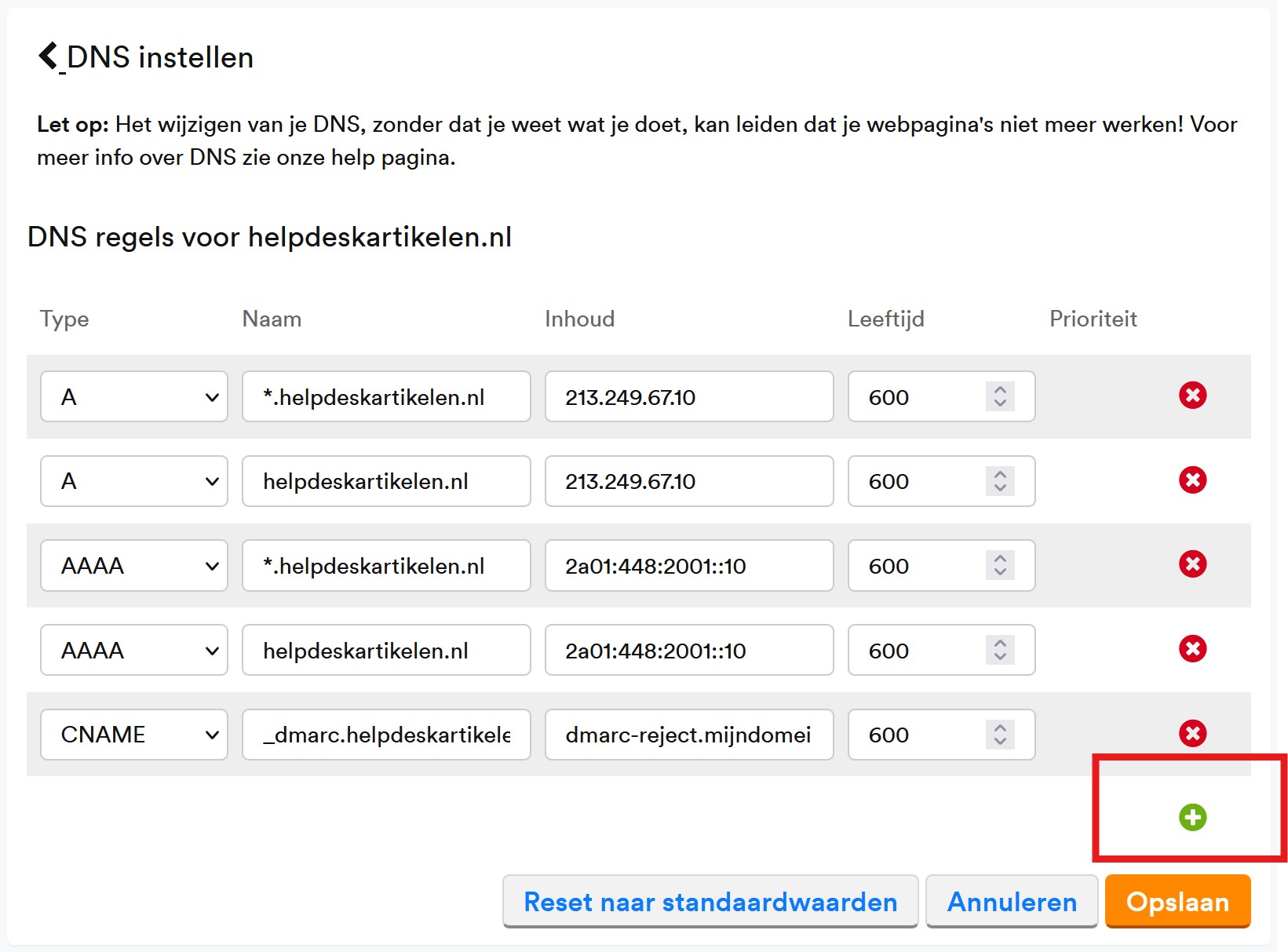Click Reset naar standaardwaarden

tap(710, 902)
